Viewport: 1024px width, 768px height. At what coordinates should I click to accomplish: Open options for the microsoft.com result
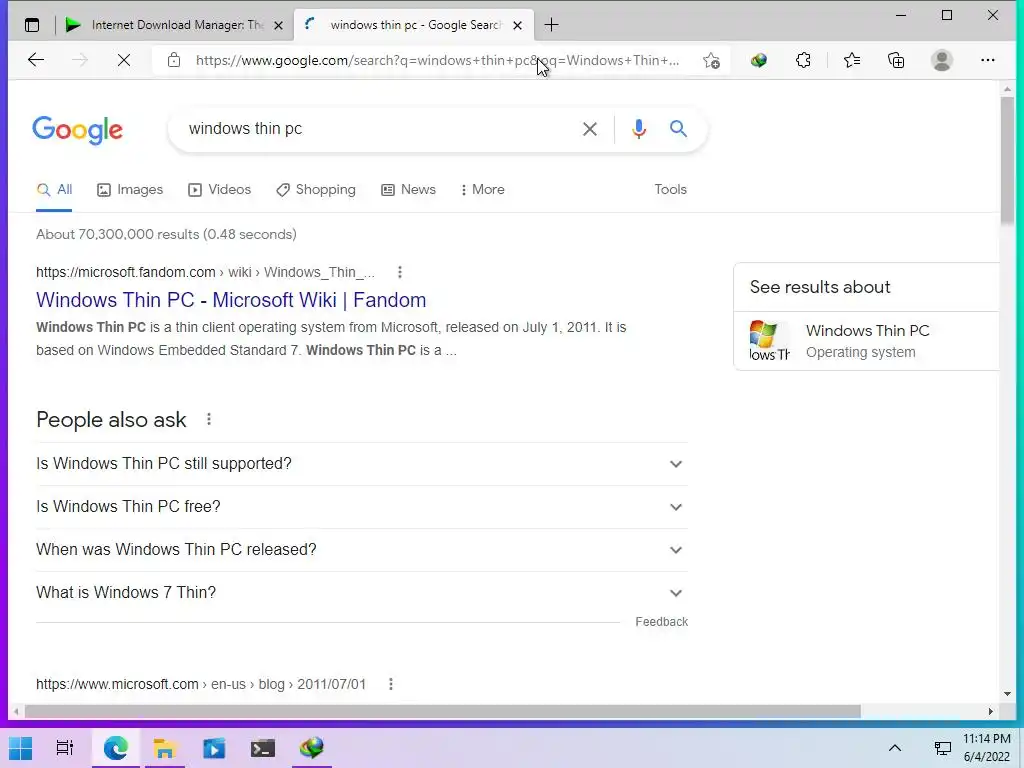(391, 684)
